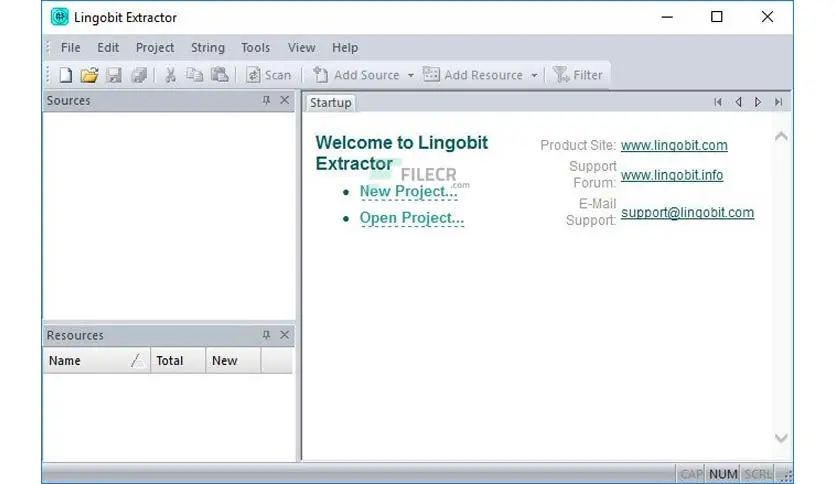This screenshot has height=484, width=836.
Task: Click the startup page scrollbar down arrow
Action: pyautogui.click(x=781, y=438)
